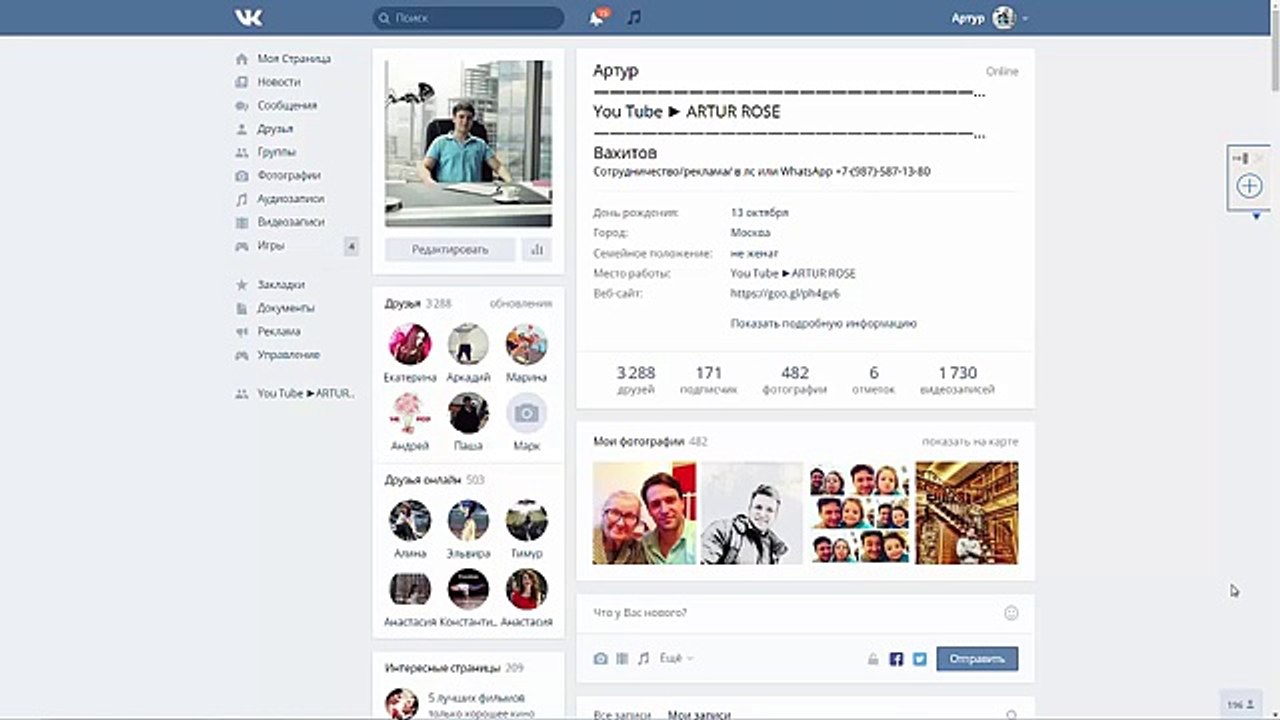Open Друзья in the left sidebar menu

click(275, 129)
